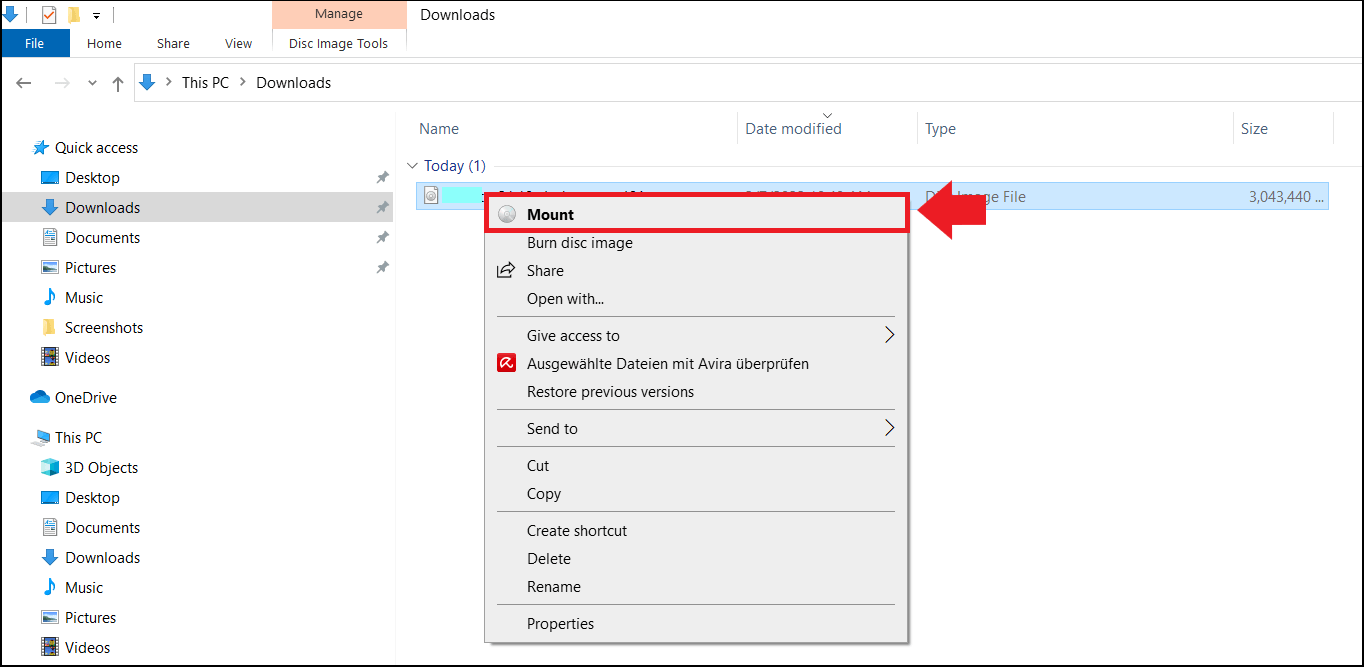Click the Quick access star icon
1364x667 pixels.
41,148
